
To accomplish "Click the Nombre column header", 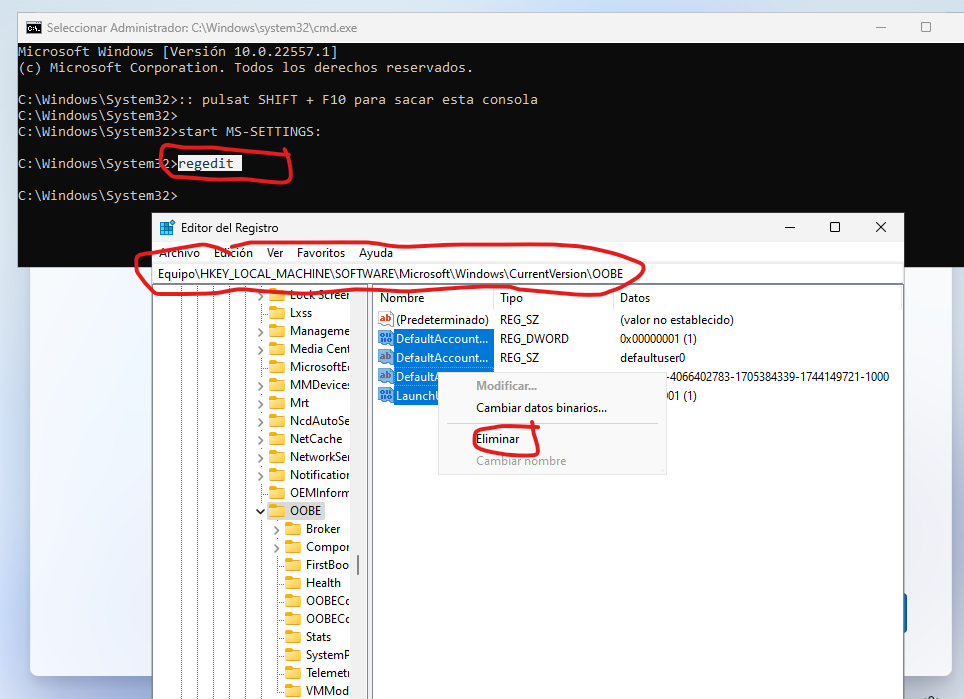I will pyautogui.click(x=402, y=298).
